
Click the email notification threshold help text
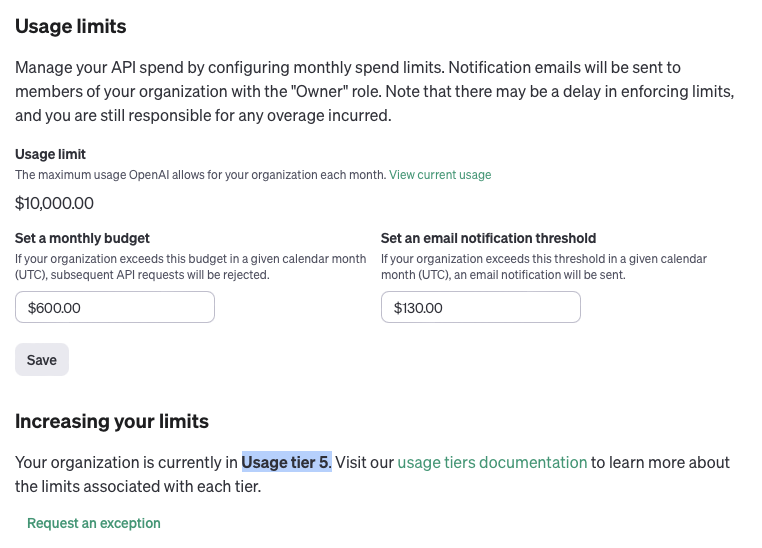coord(543,266)
